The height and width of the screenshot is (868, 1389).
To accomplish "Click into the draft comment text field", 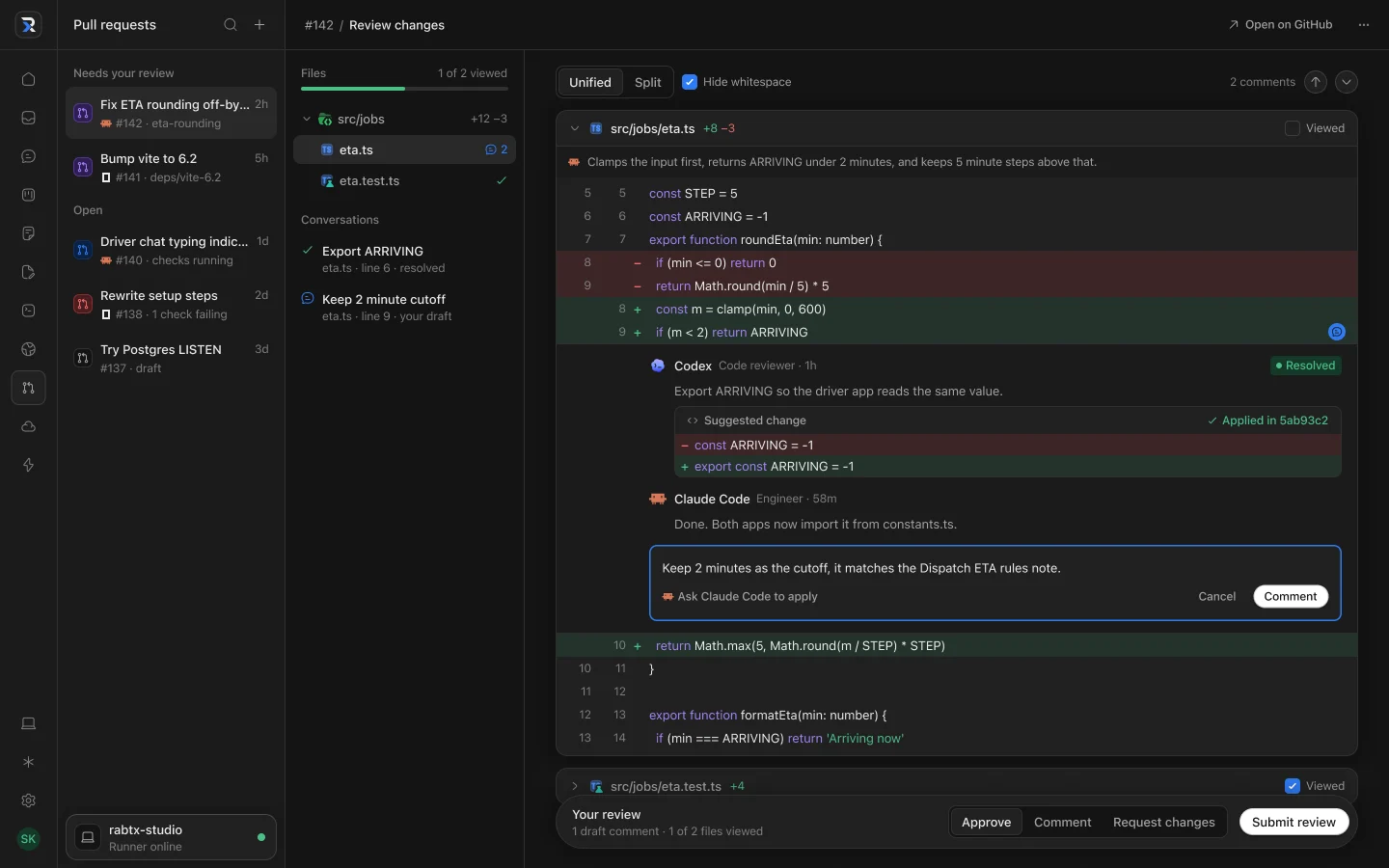I will tap(994, 568).
